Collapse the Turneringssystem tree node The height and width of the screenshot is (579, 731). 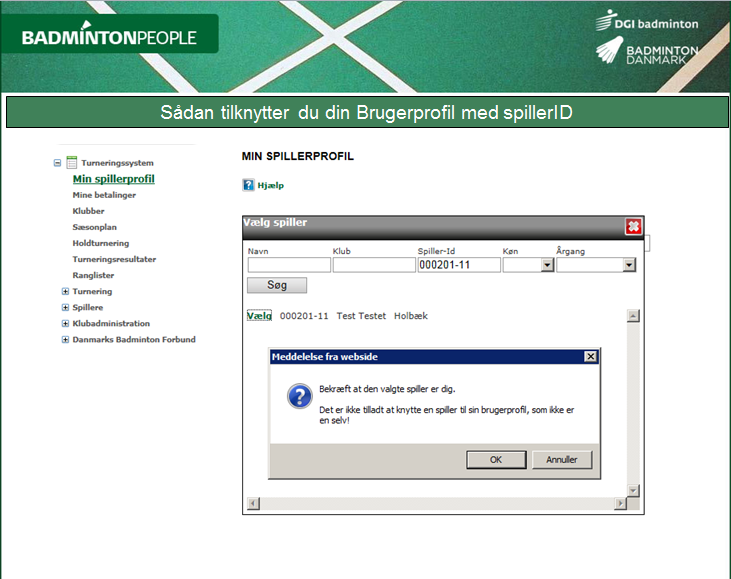click(x=58, y=163)
